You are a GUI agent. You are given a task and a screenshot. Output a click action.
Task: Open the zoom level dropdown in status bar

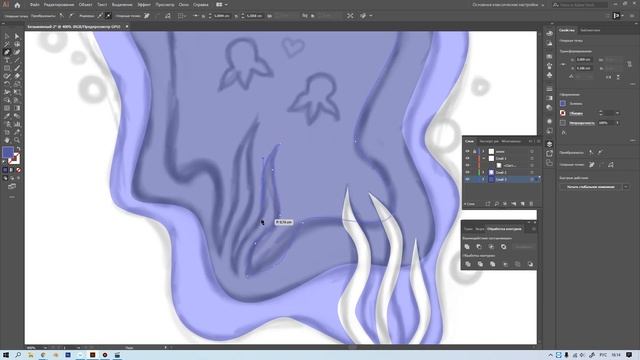[45, 348]
